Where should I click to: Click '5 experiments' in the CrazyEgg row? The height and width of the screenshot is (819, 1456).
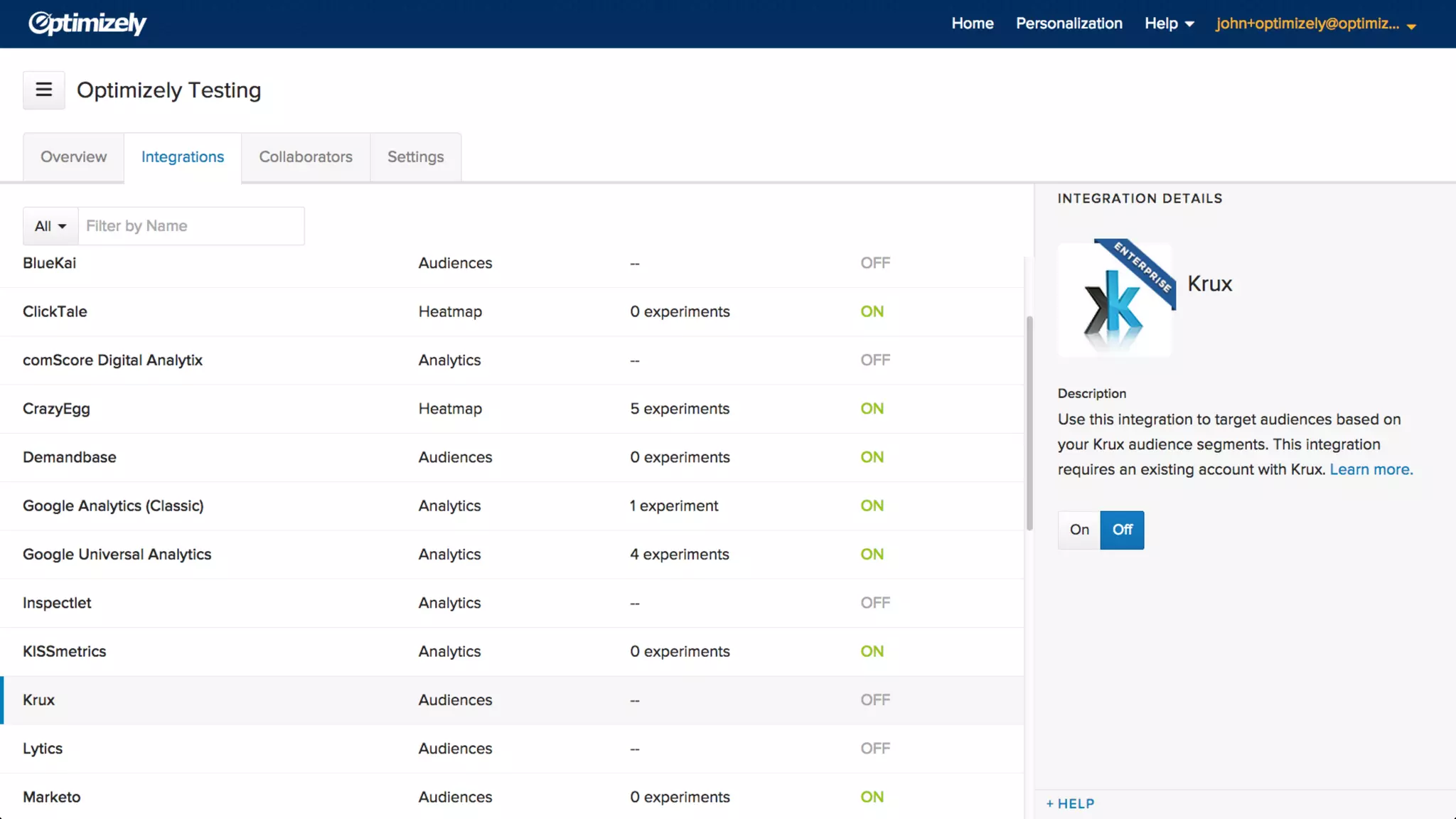[680, 409]
